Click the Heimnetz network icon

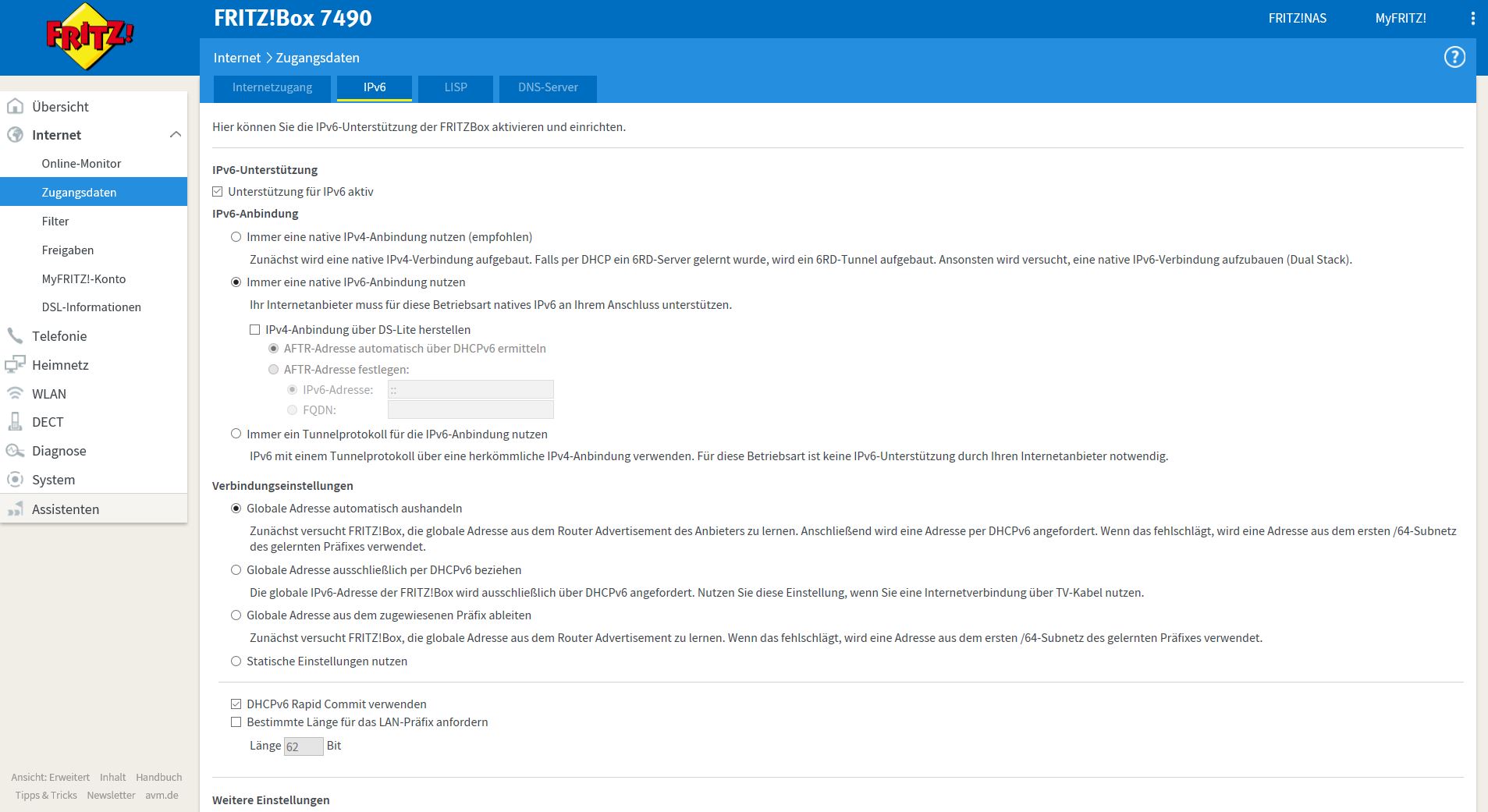click(x=15, y=364)
